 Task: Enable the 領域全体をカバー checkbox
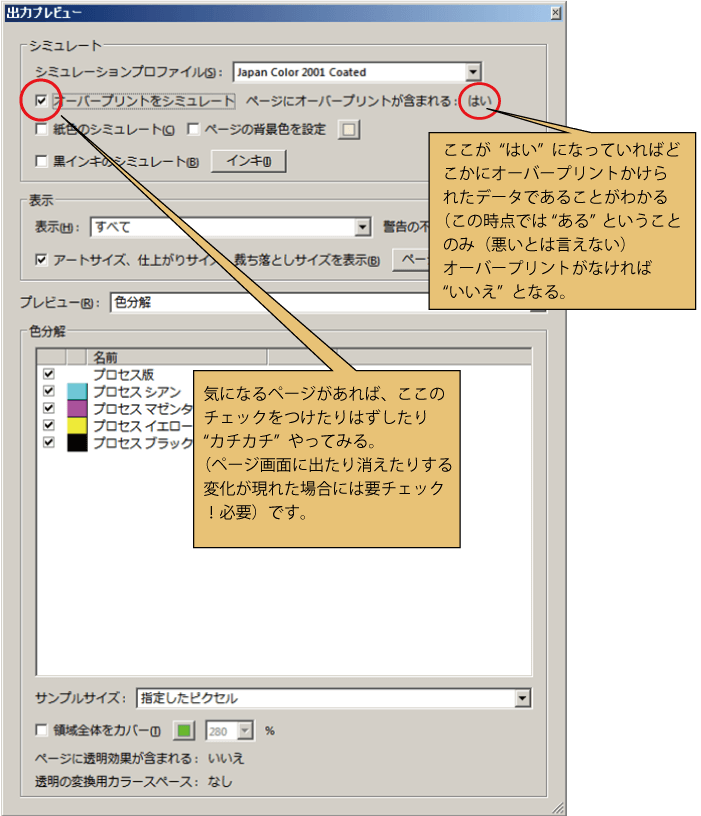tap(41, 731)
